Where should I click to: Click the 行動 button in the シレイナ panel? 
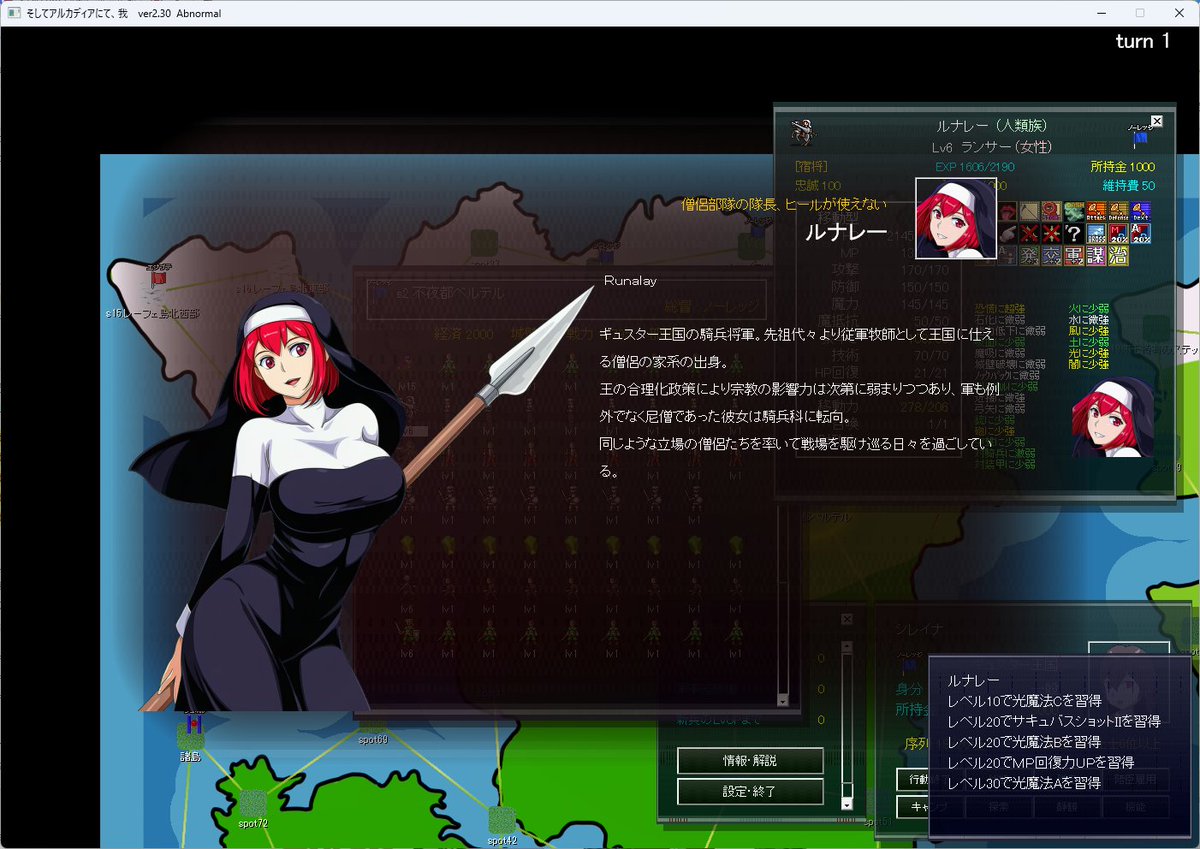[912, 779]
